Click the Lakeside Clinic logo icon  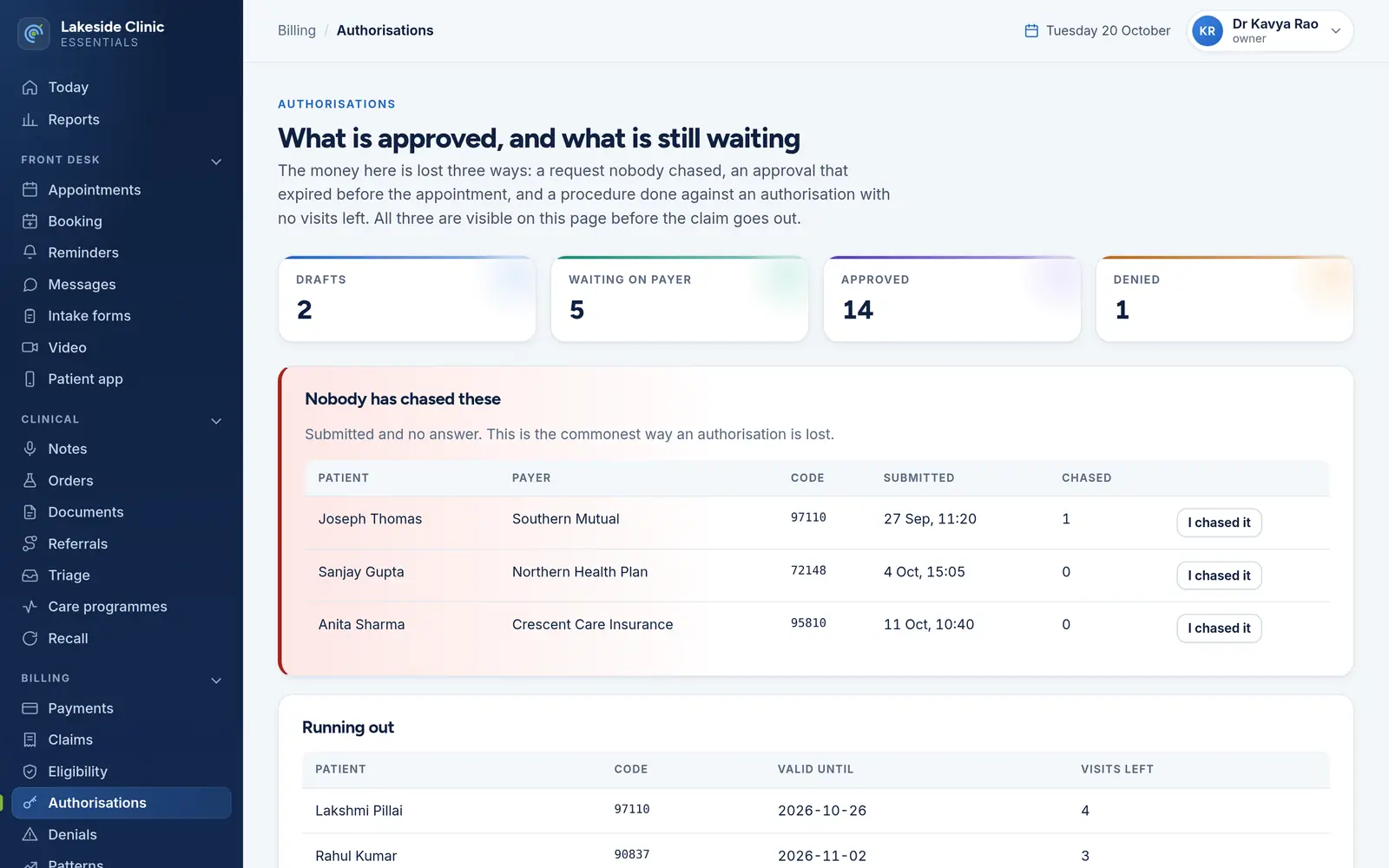coord(34,34)
